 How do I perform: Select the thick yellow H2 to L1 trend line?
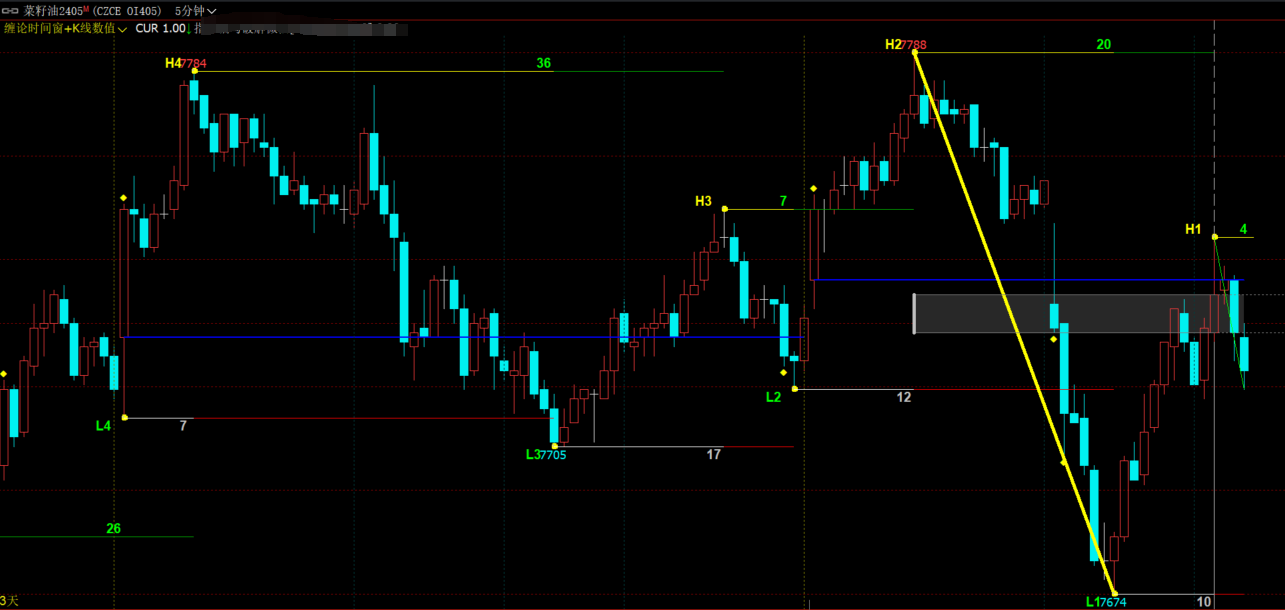(x=1013, y=322)
